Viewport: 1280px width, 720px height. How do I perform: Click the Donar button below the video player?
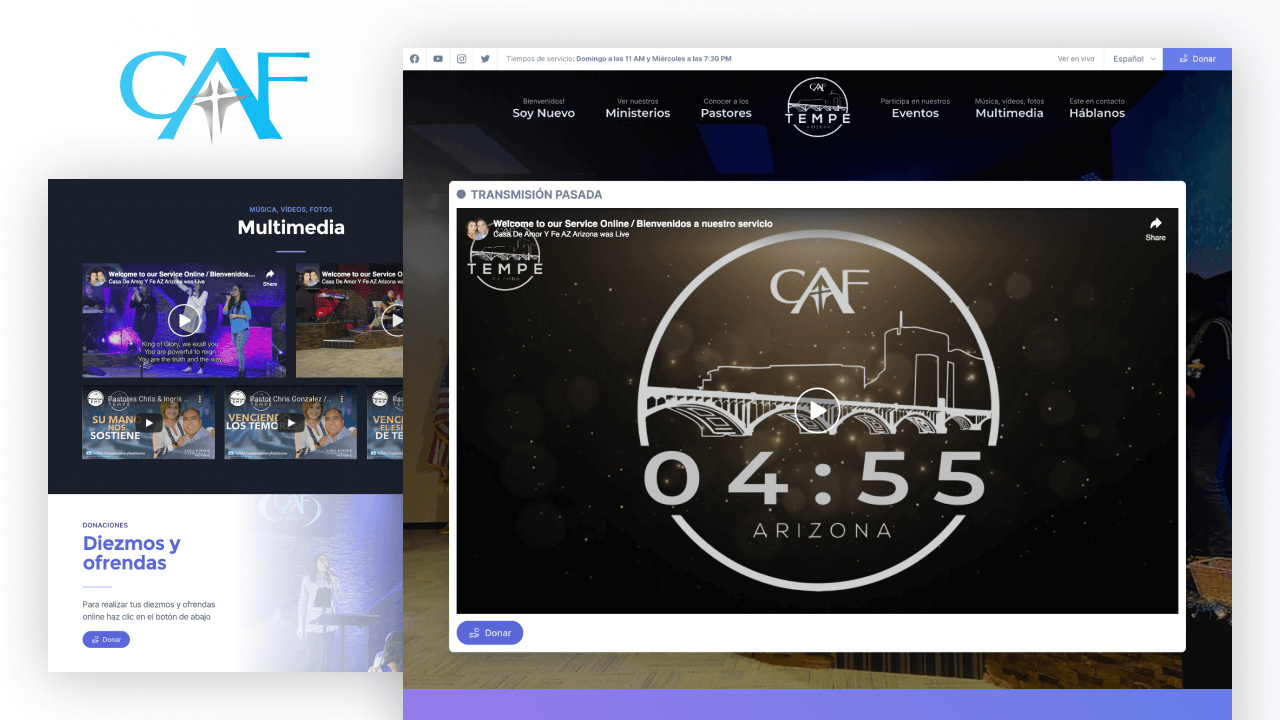489,632
